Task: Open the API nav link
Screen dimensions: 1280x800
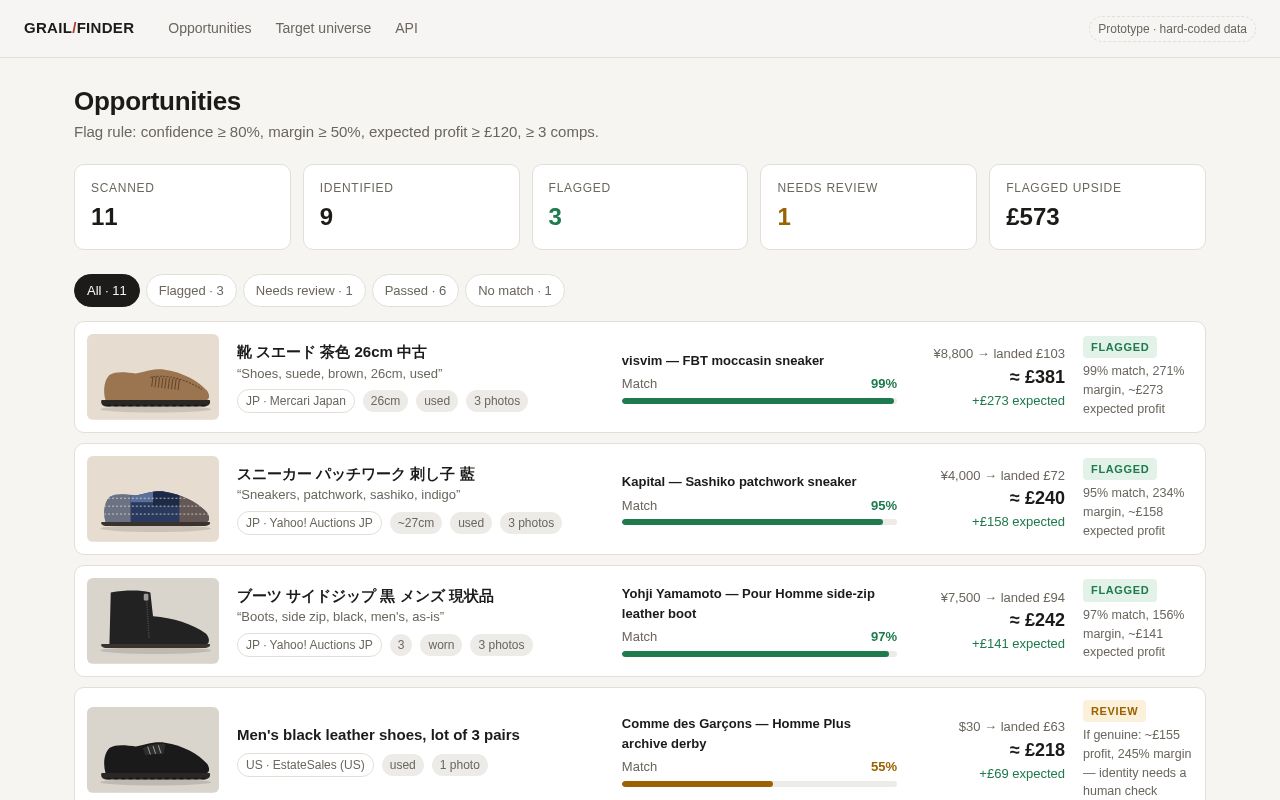Action: (x=406, y=28)
